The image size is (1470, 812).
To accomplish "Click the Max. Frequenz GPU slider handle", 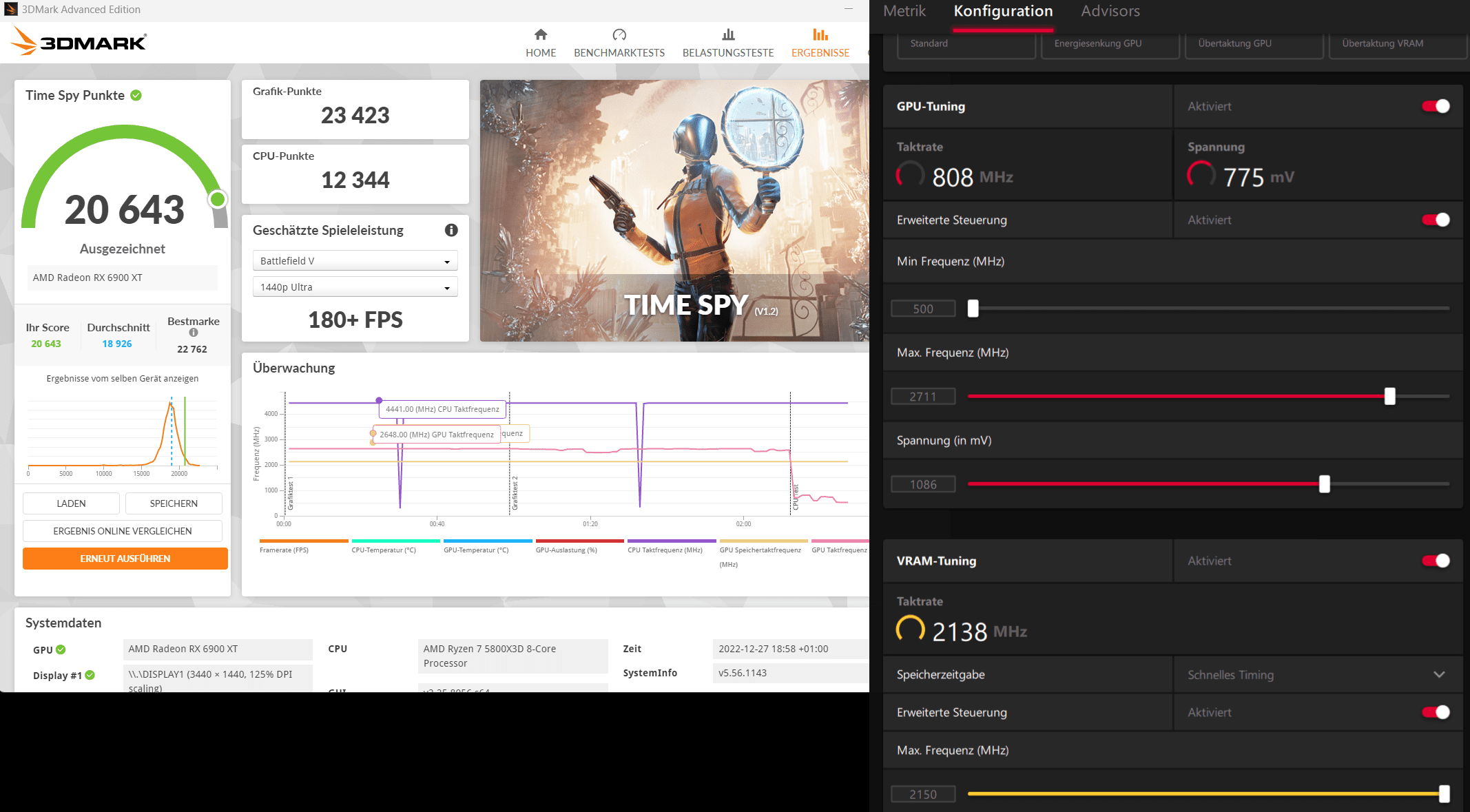I will pyautogui.click(x=1389, y=396).
